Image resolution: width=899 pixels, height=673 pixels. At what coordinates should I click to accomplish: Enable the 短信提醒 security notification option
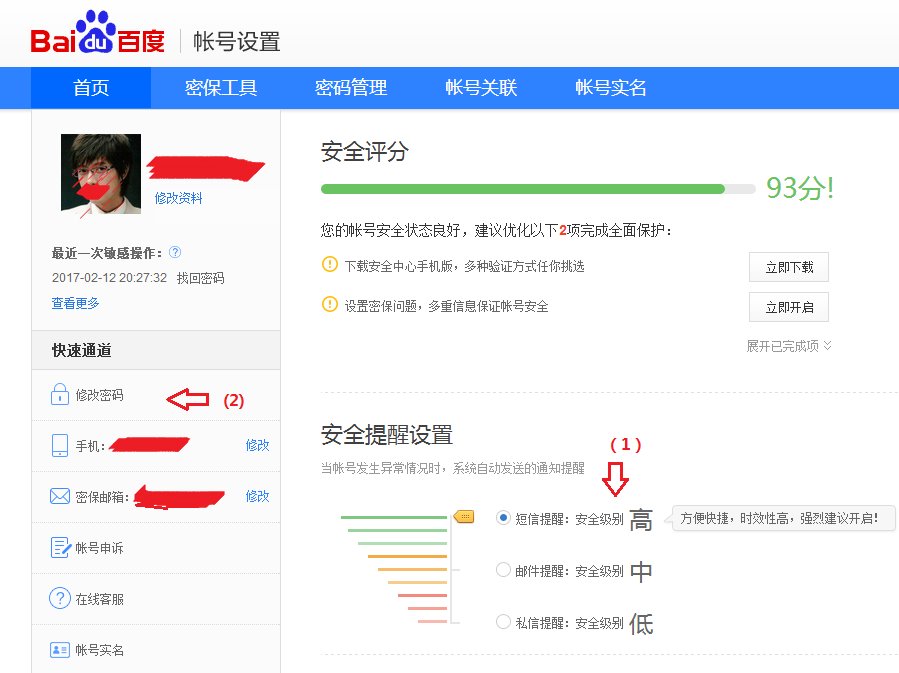click(x=504, y=517)
